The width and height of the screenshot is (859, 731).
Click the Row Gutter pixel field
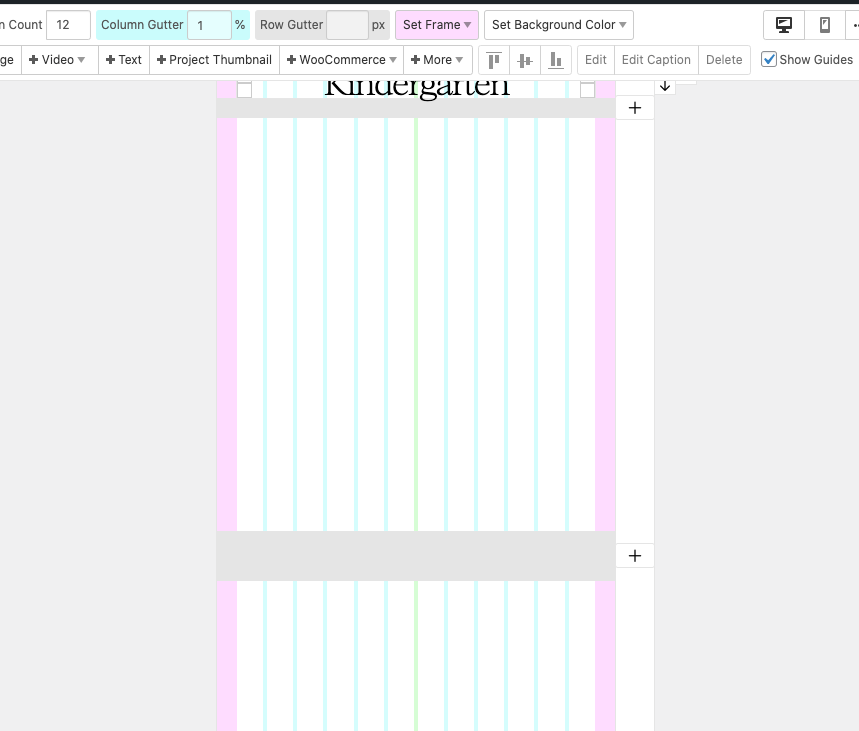click(346, 25)
